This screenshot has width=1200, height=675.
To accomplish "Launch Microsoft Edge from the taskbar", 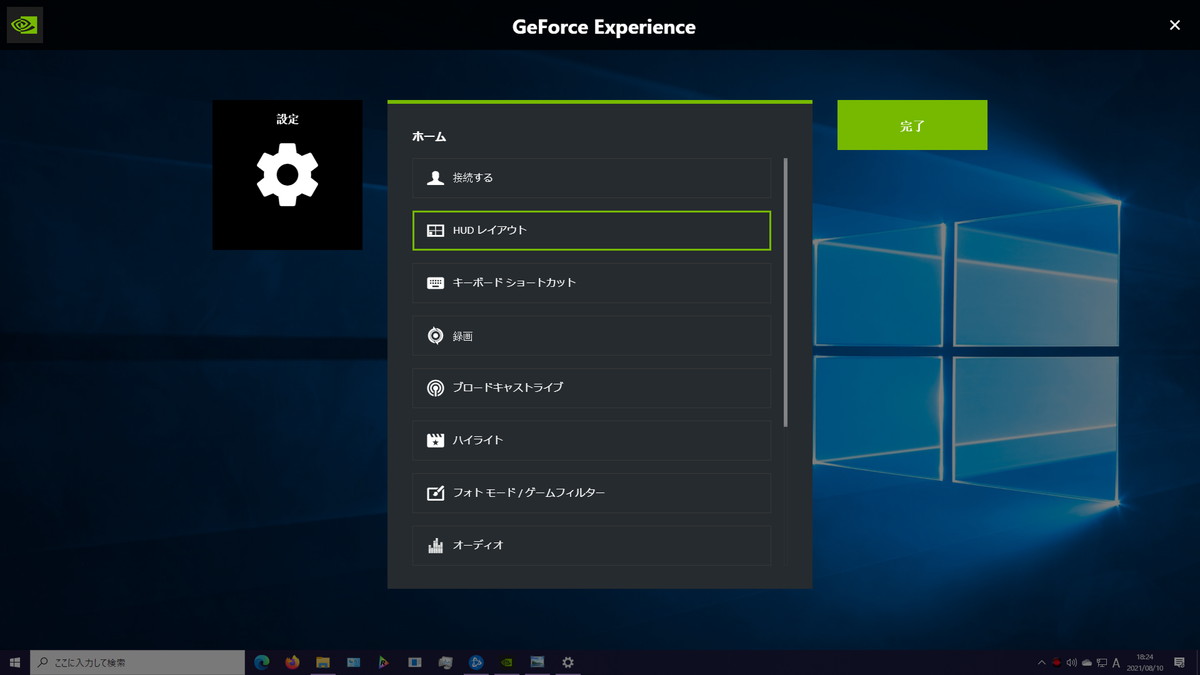I will [262, 662].
